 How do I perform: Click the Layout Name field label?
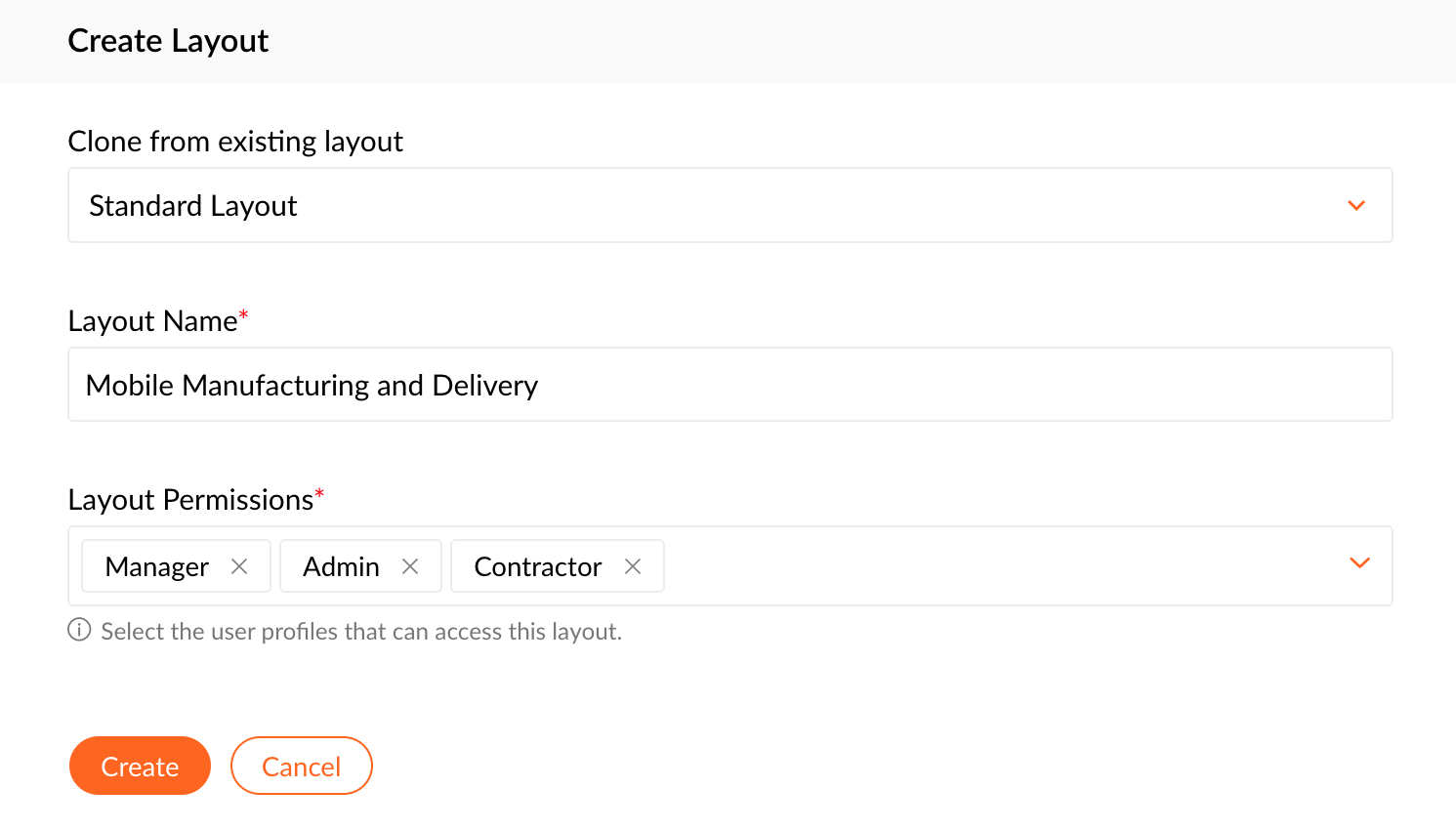click(152, 321)
